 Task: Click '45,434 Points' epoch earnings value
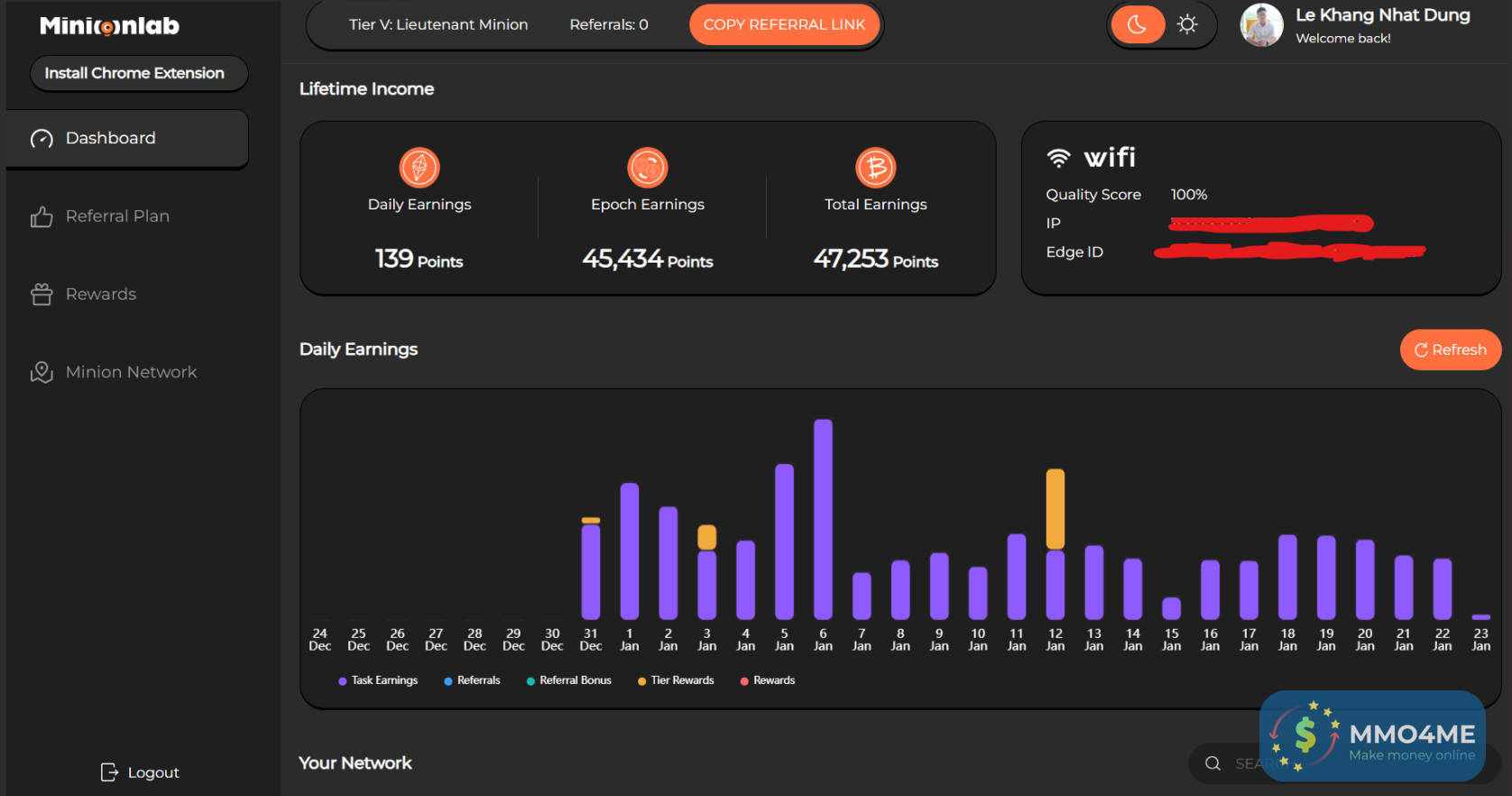coord(648,260)
